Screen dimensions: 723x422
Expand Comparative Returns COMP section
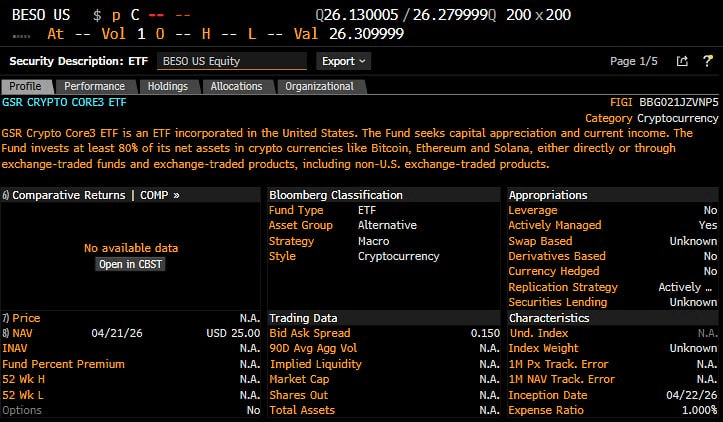[95, 195]
